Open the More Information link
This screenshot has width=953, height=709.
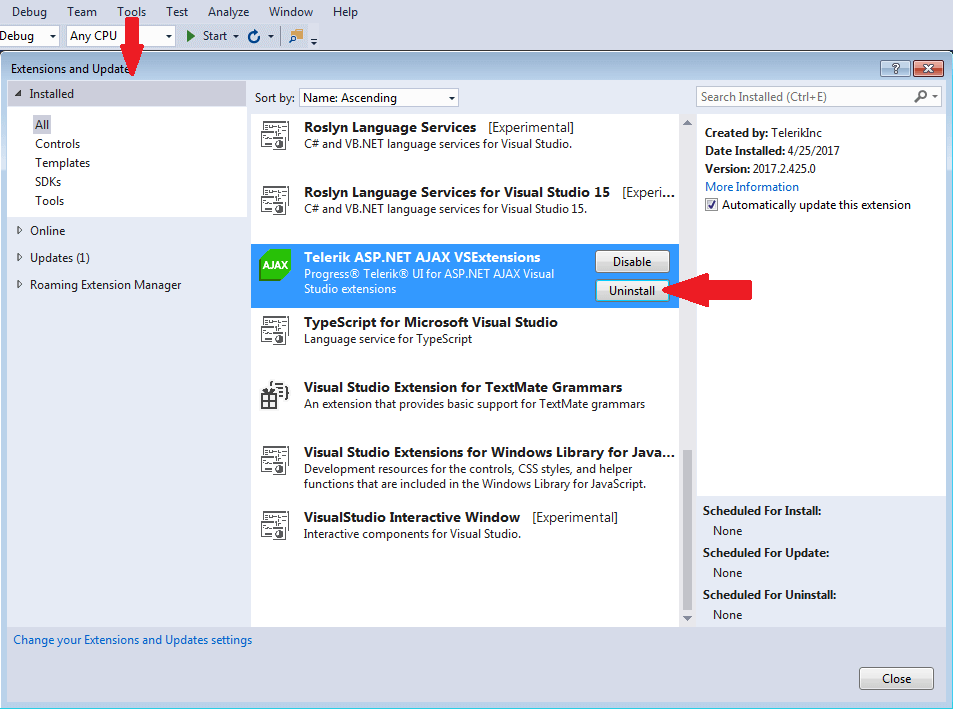coord(752,187)
